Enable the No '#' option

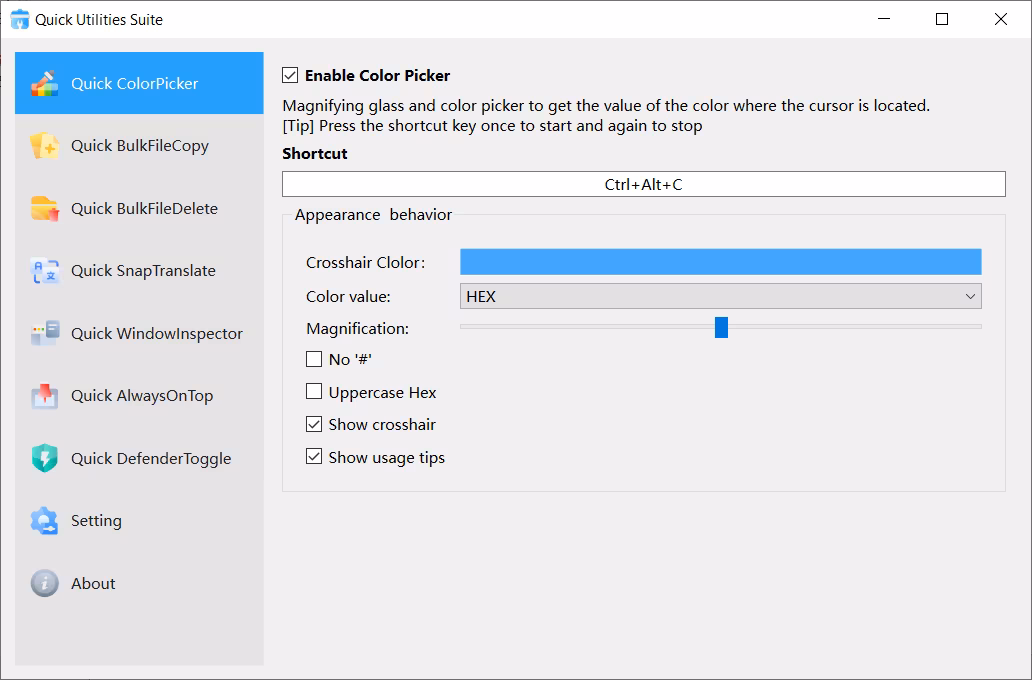click(x=315, y=358)
